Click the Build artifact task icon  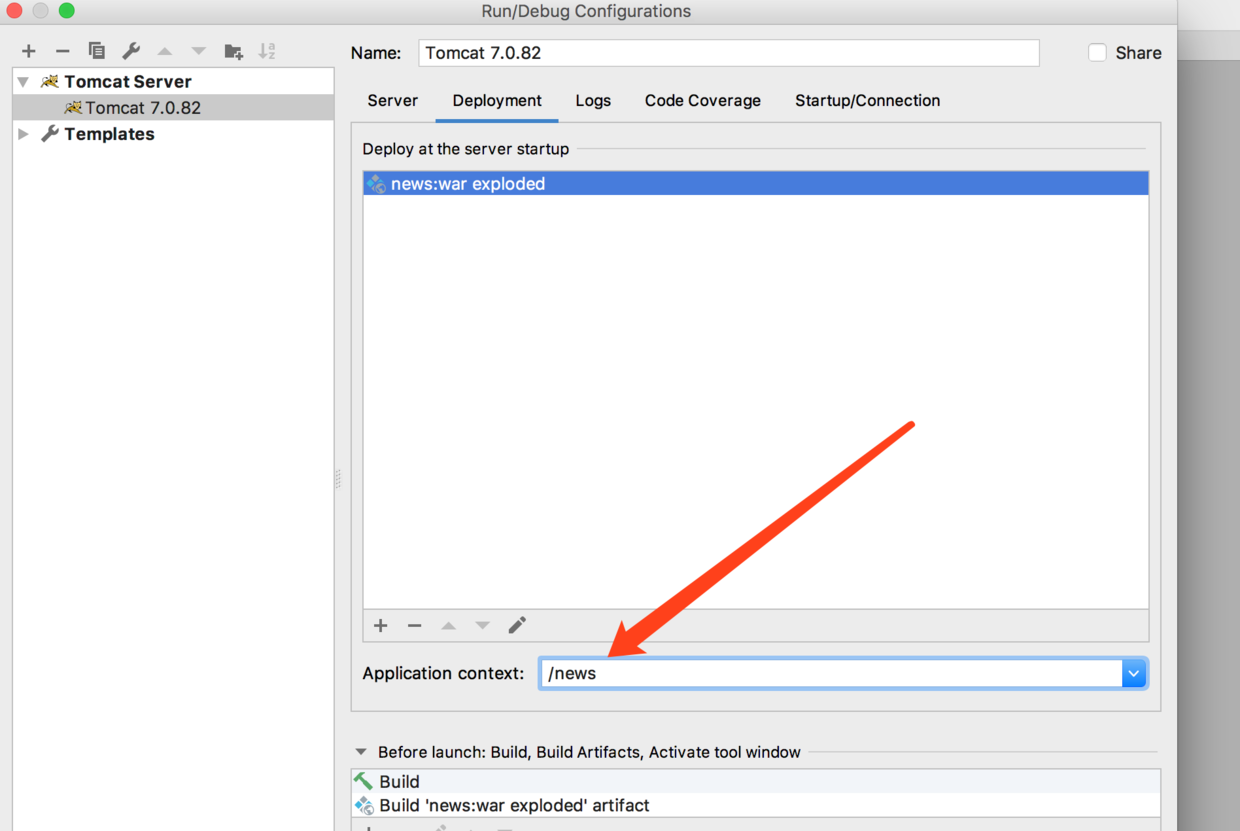pos(364,805)
